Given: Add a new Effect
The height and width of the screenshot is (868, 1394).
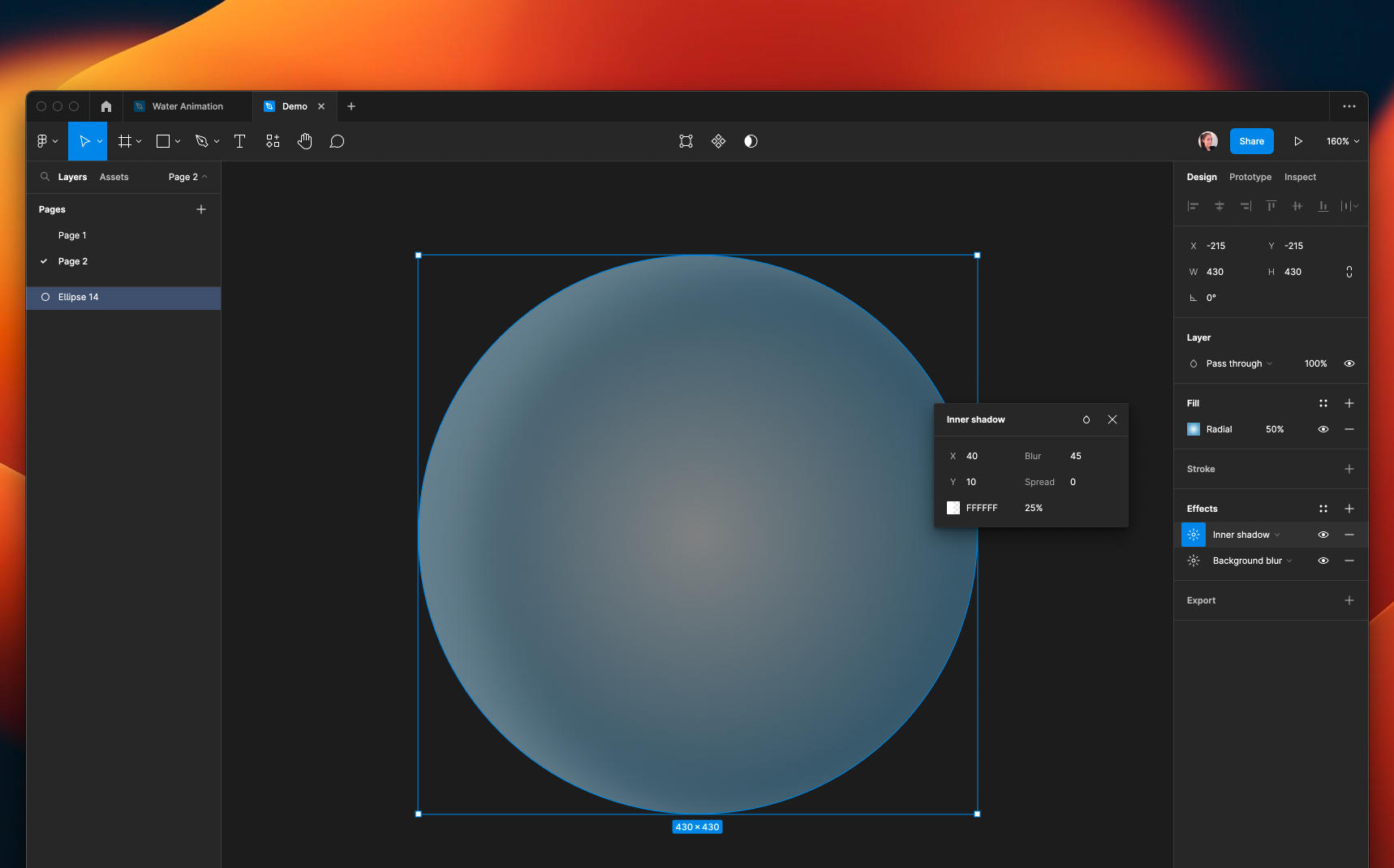Looking at the screenshot, I should click(1349, 509).
